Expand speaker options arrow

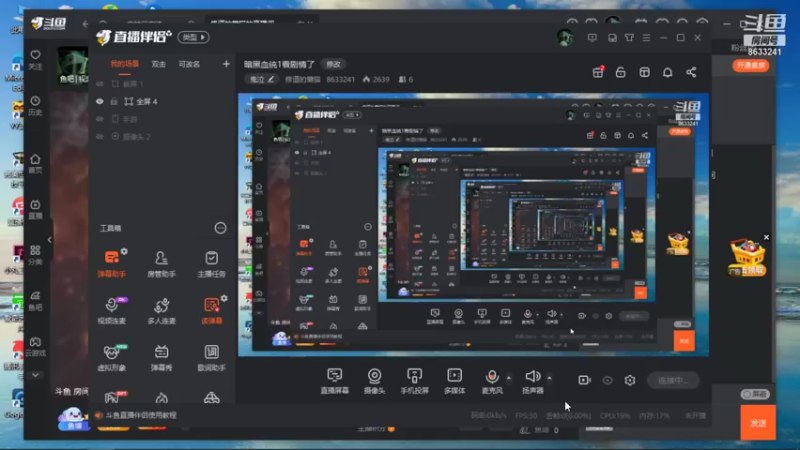coord(549,378)
